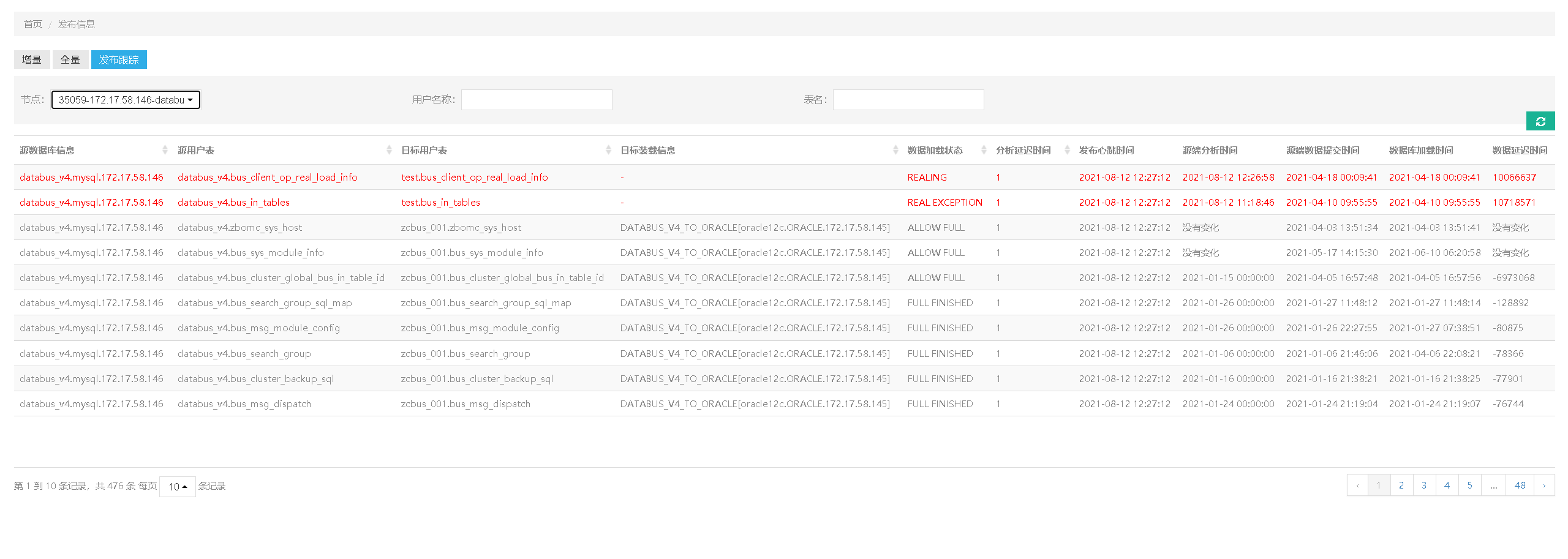Click the green refresh icon button

1540,121
